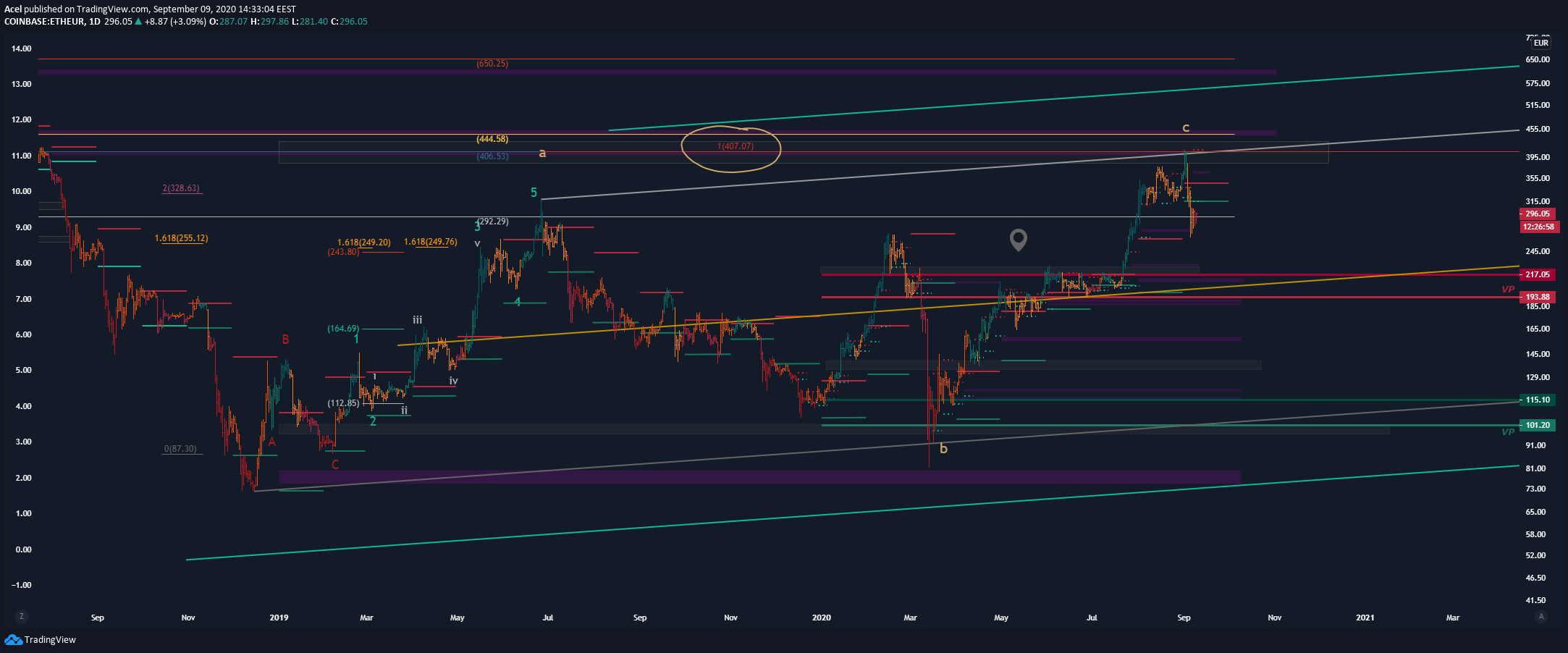Image resolution: width=1568 pixels, height=653 pixels.
Task: Select the 101.20 green price level label
Action: point(1538,425)
